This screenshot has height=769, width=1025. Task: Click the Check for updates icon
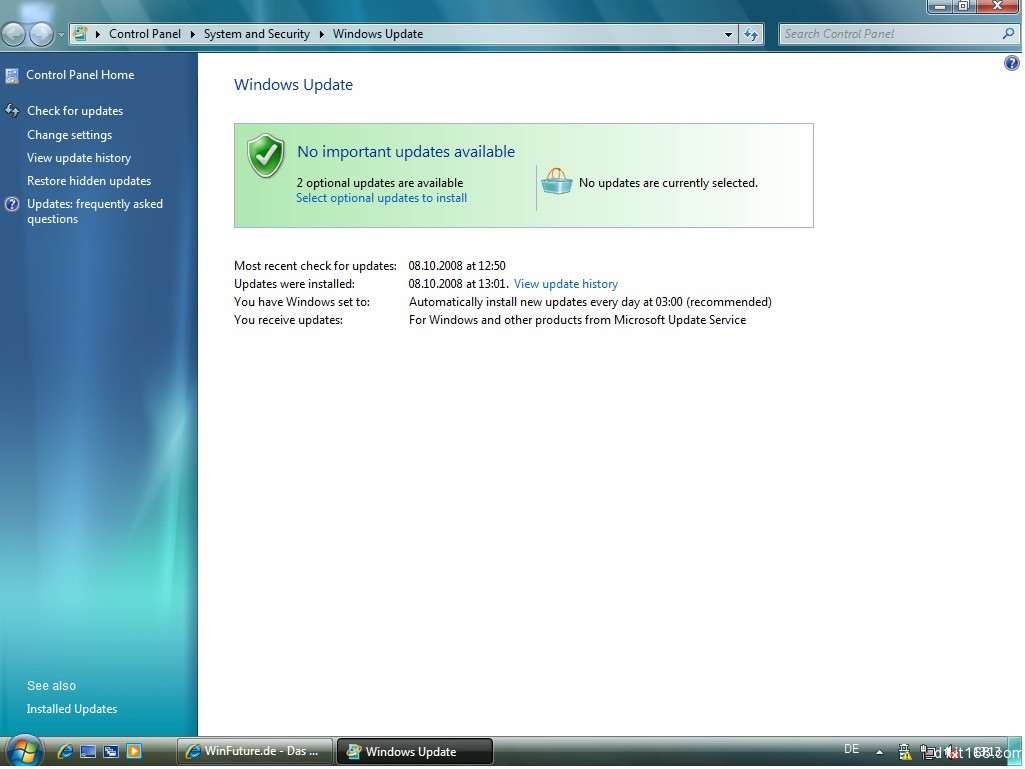[12, 111]
